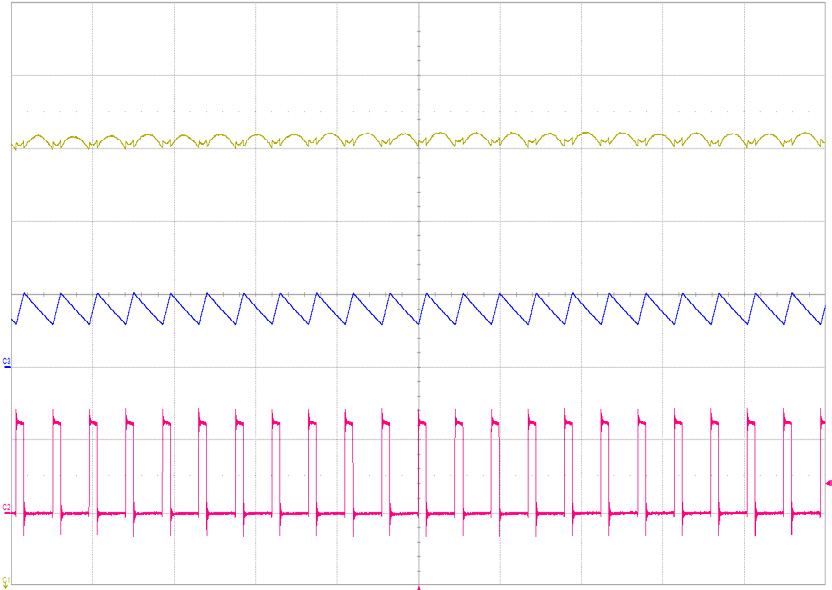
Task: Click the trigger position marker at bottom center
Action: (x=418, y=586)
